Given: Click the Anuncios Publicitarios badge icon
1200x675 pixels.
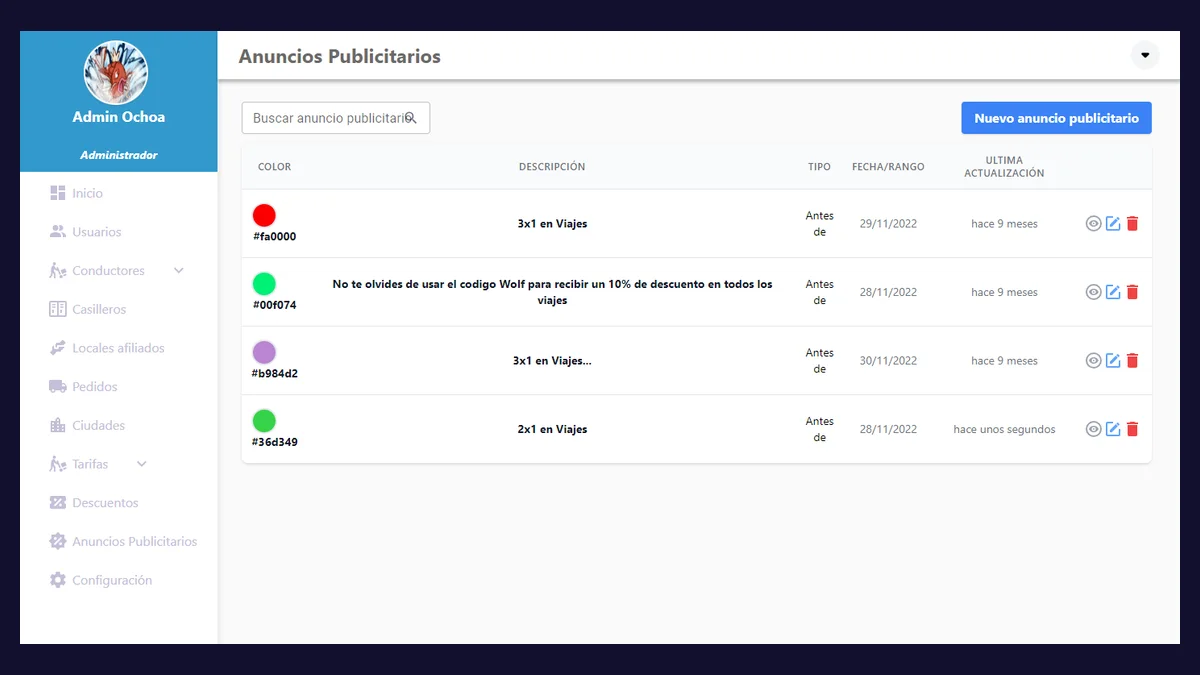Looking at the screenshot, I should pyautogui.click(x=58, y=541).
